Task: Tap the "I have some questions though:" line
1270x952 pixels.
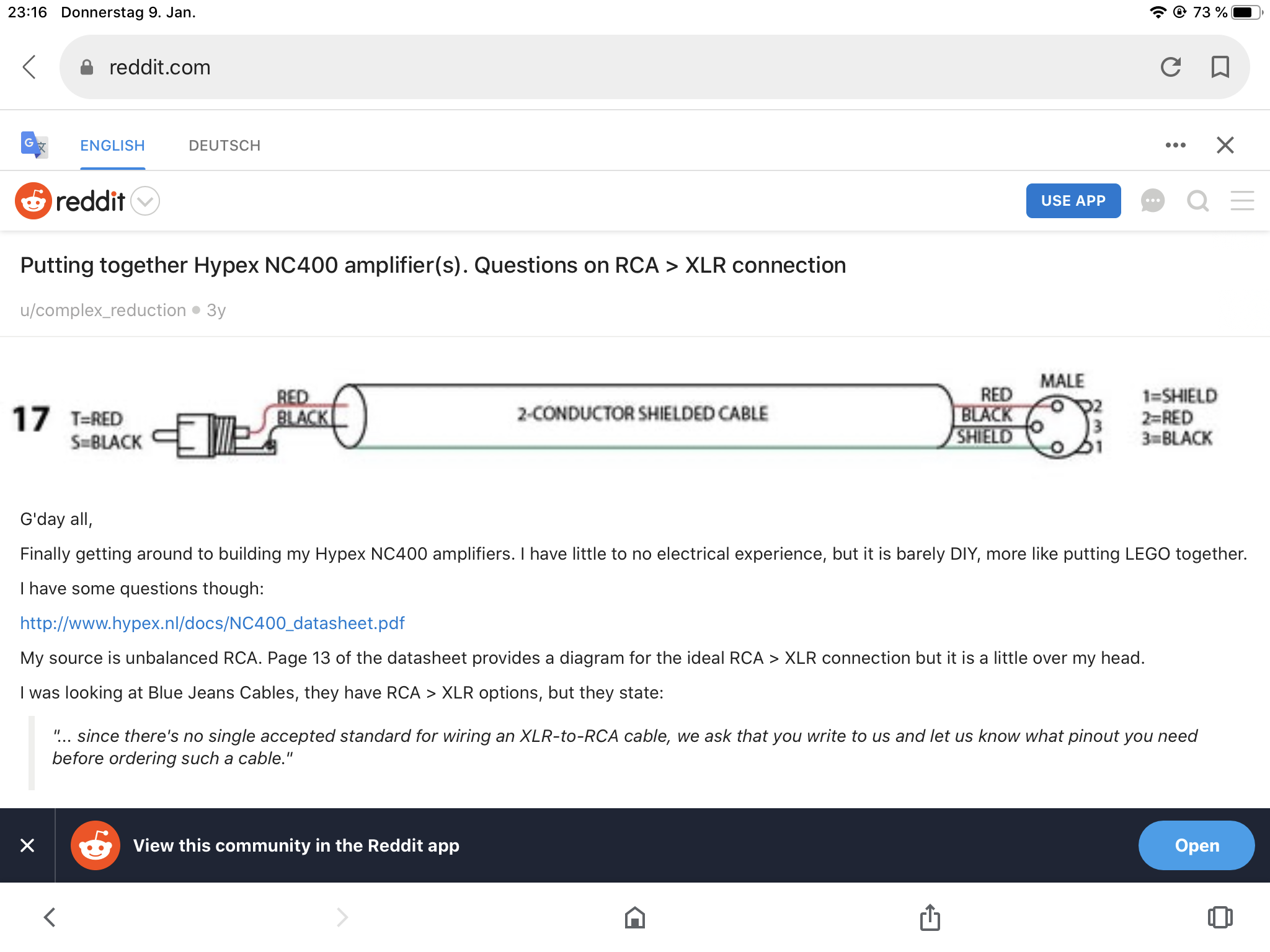Action: tap(142, 588)
